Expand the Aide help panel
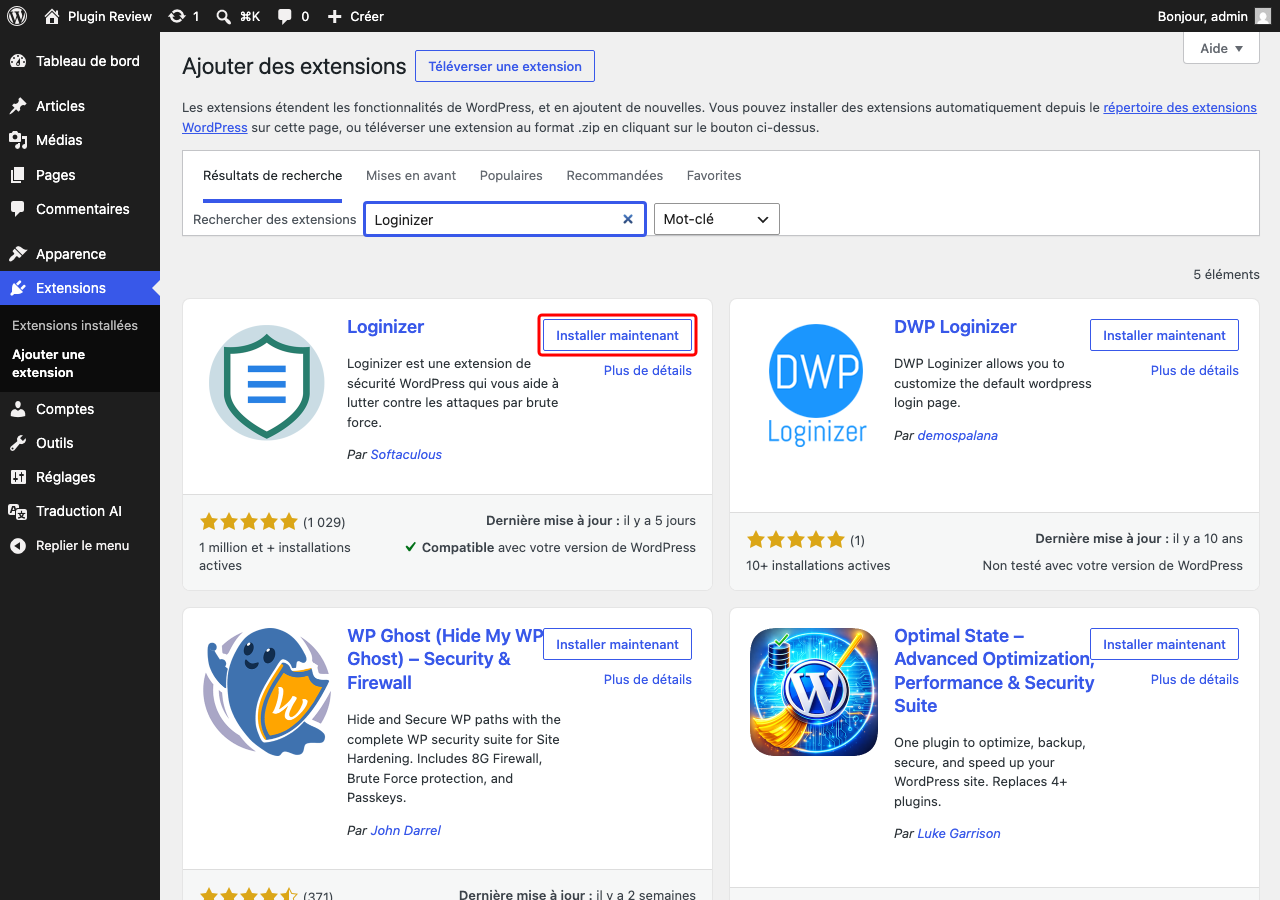Viewport: 1280px width, 900px height. [1221, 48]
